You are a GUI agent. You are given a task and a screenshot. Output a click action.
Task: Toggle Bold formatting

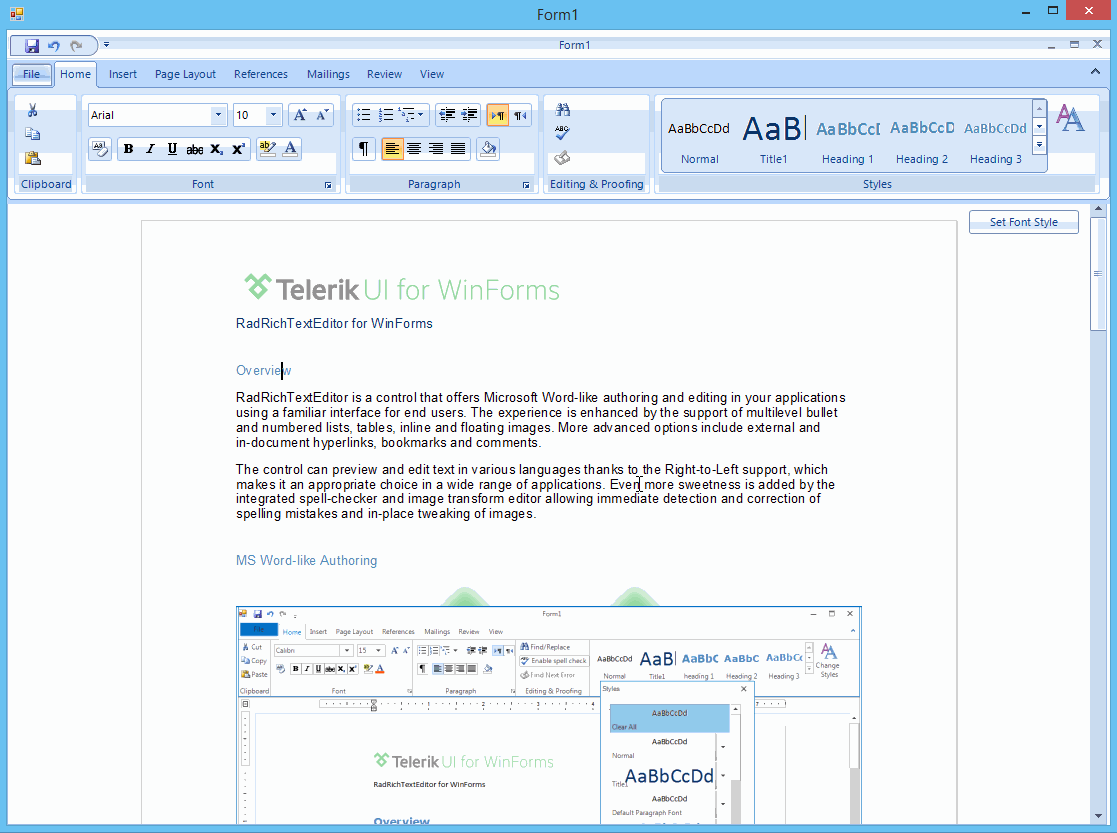pyautogui.click(x=128, y=149)
